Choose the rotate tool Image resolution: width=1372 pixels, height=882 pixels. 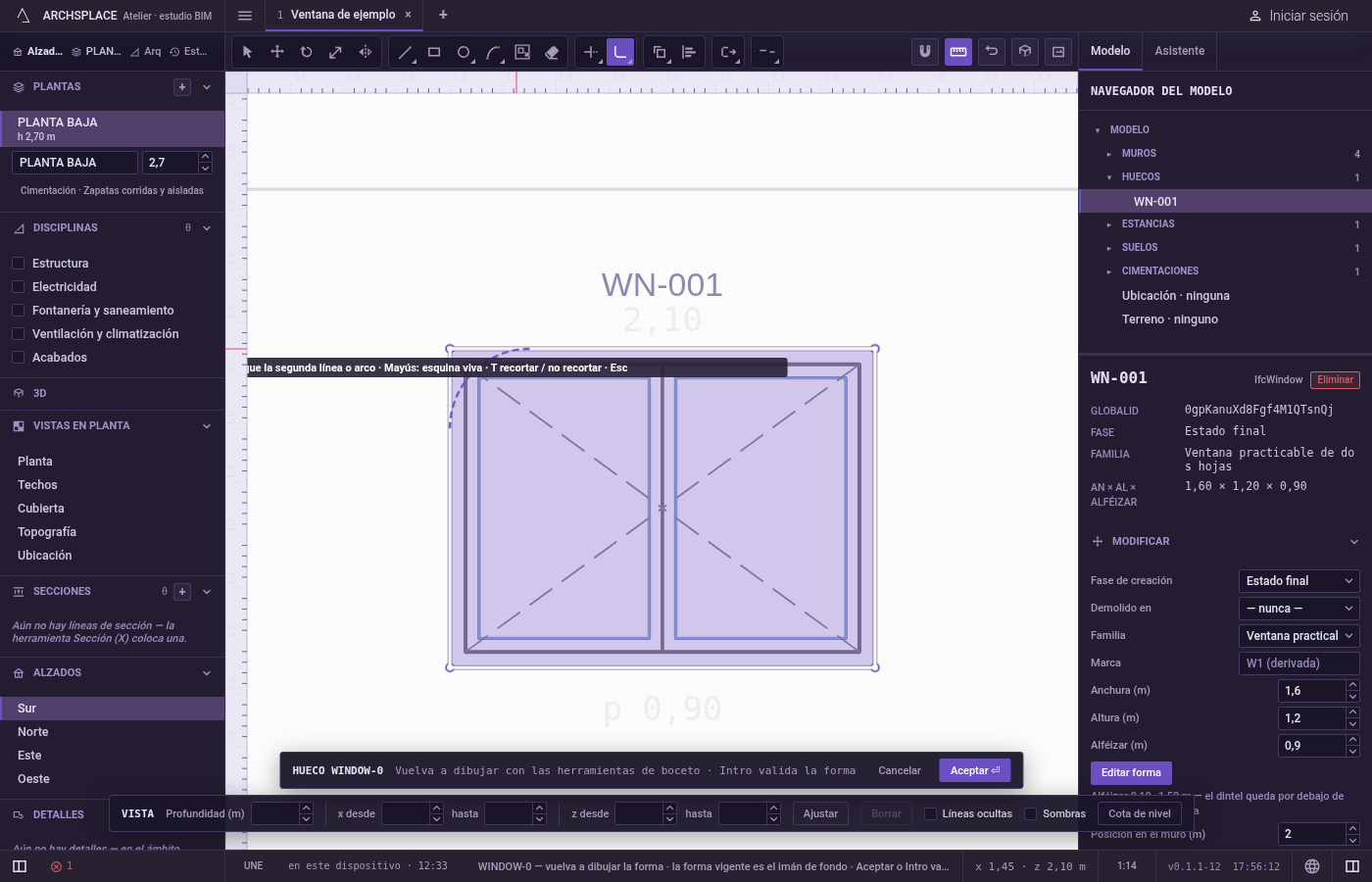307,52
